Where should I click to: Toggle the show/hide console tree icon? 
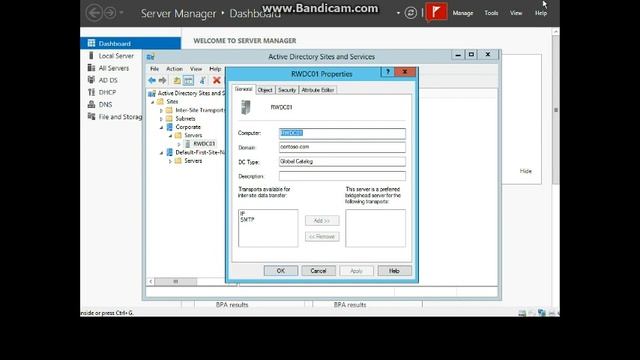[188, 80]
